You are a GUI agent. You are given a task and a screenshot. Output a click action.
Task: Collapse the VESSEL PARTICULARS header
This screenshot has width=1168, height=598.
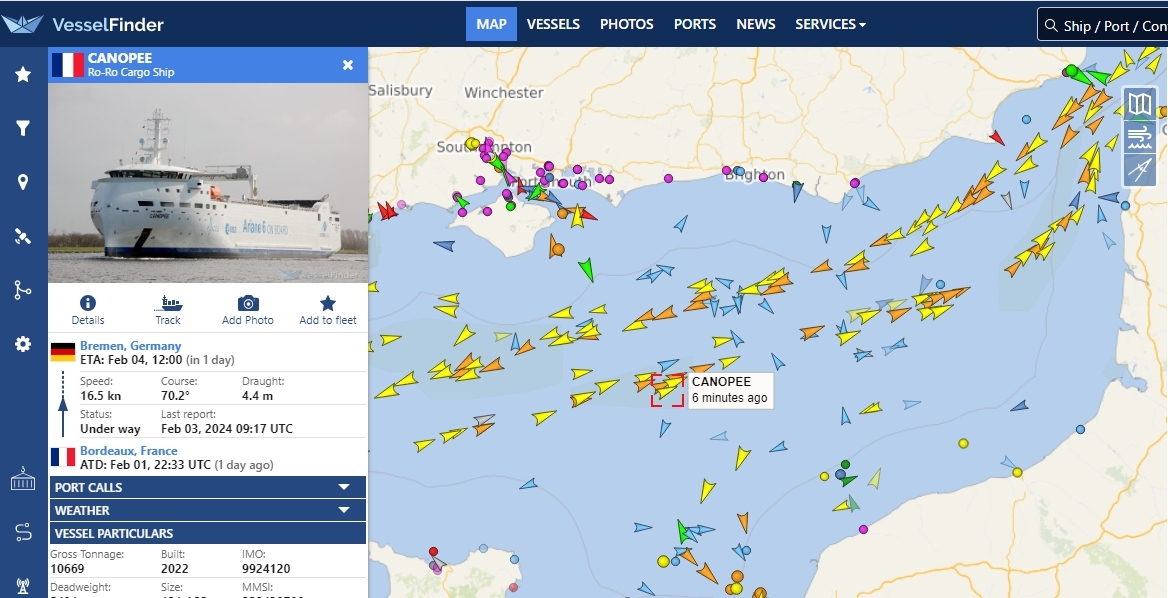pyautogui.click(x=208, y=533)
